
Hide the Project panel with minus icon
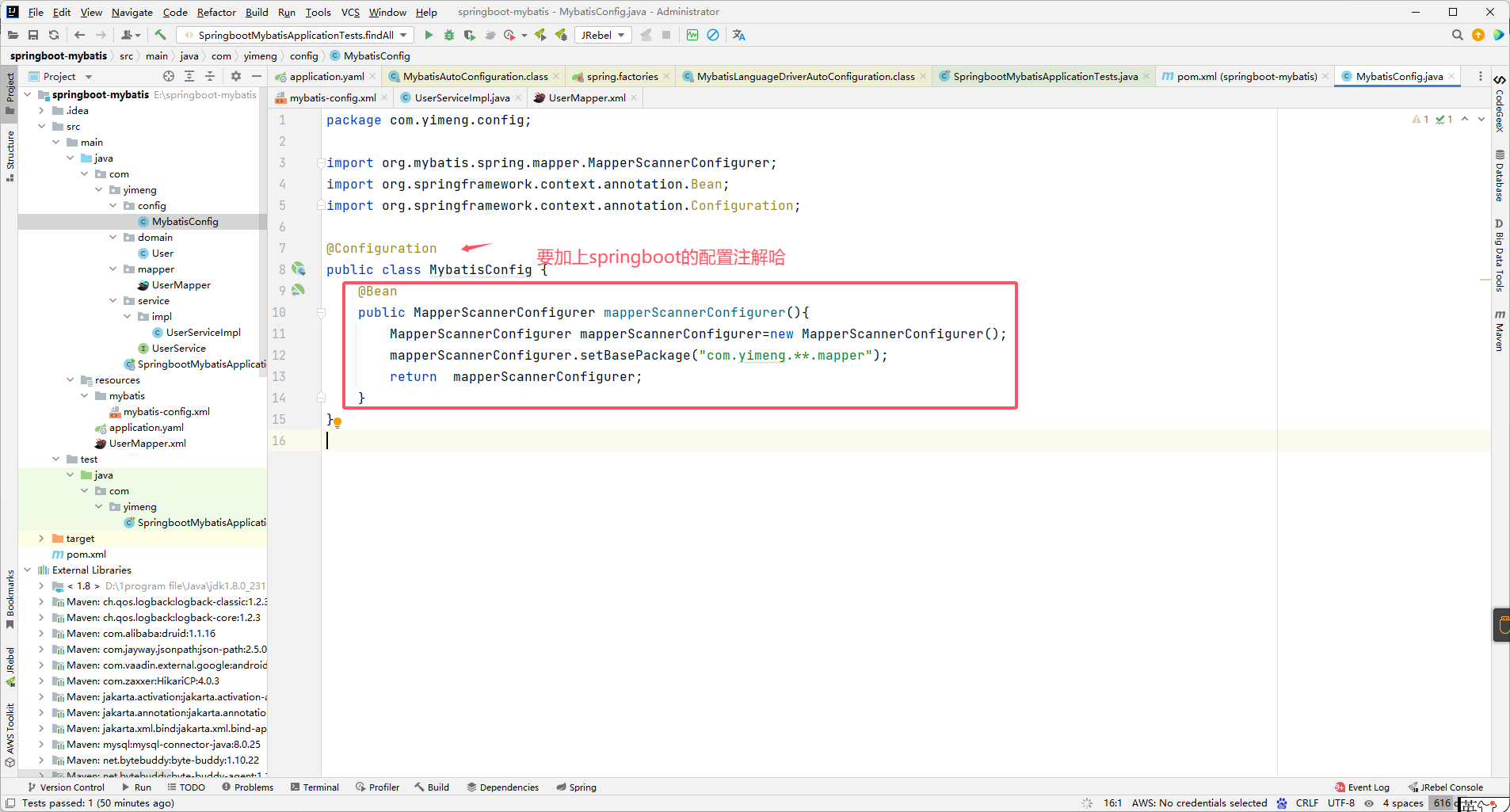257,76
